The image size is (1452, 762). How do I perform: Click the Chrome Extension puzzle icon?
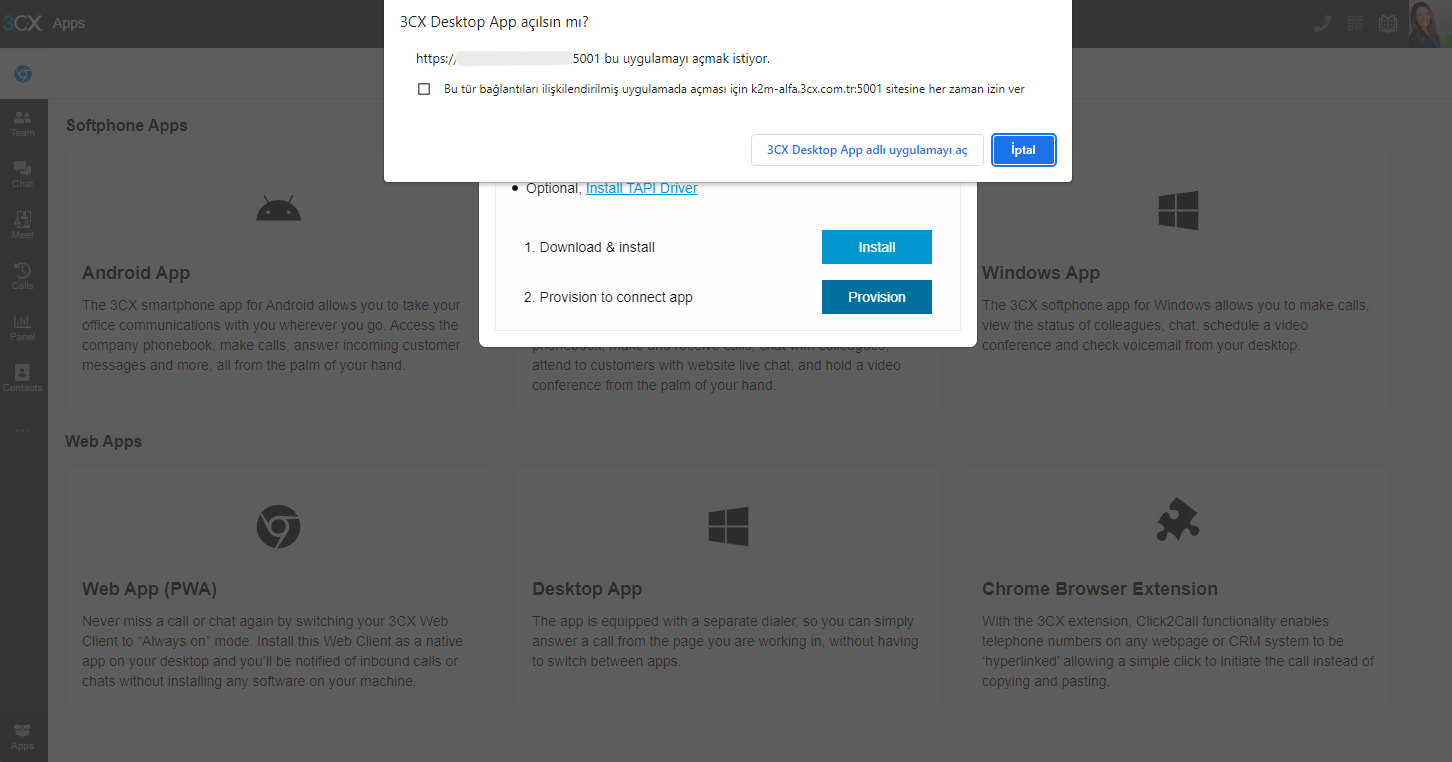(x=1178, y=520)
